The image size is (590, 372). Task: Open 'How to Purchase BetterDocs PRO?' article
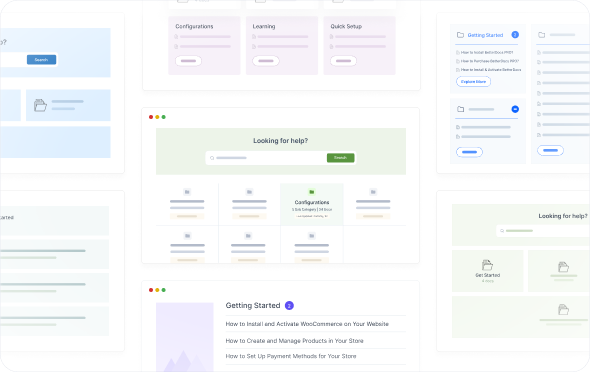click(490, 61)
